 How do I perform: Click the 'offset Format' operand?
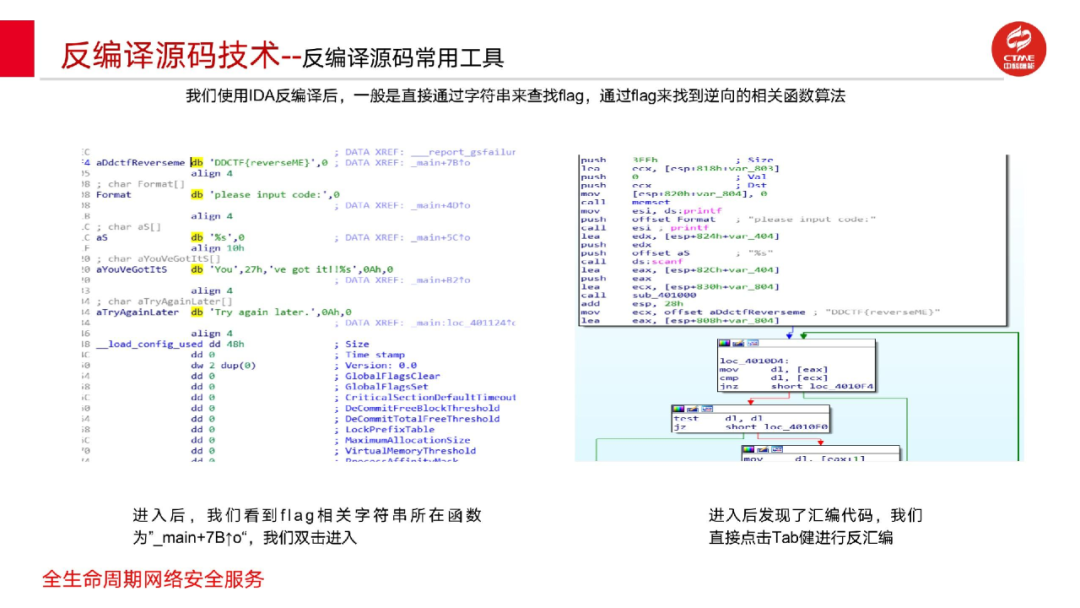674,220
